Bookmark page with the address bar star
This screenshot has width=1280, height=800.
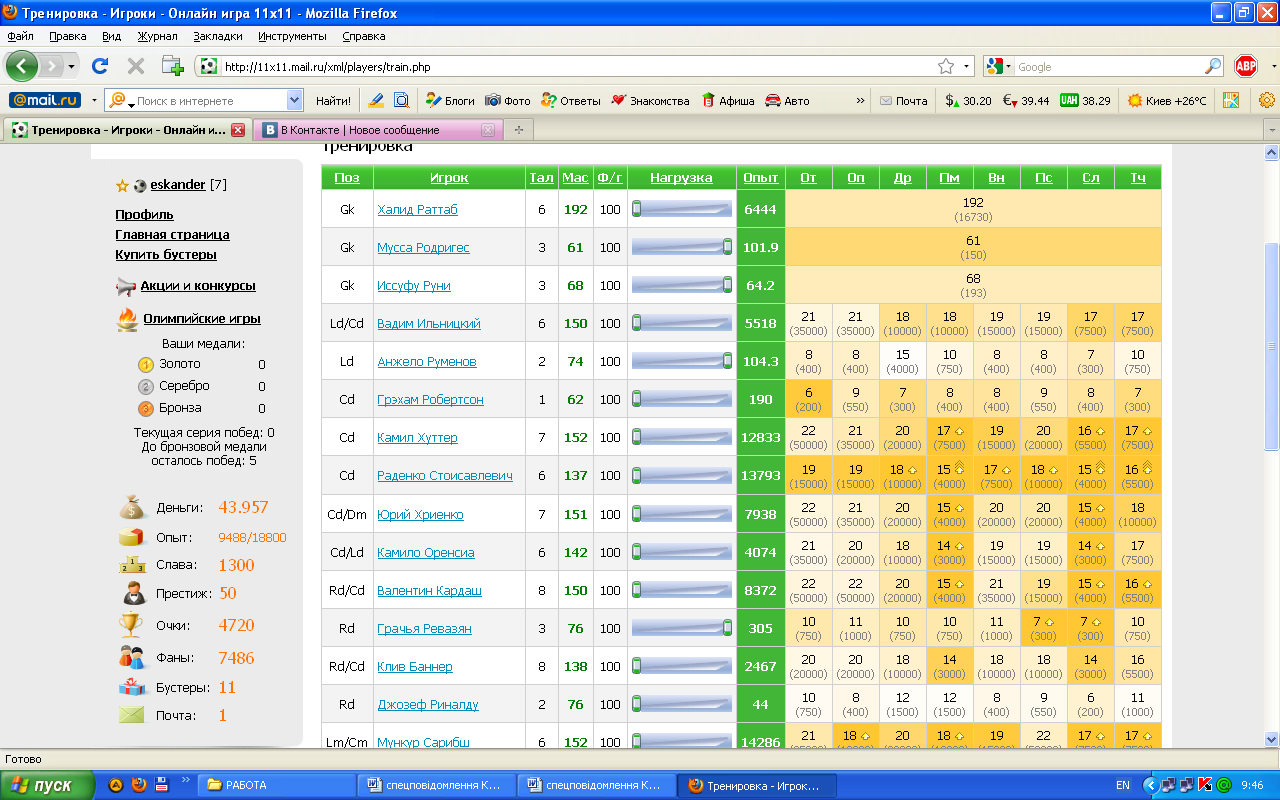[x=945, y=67]
